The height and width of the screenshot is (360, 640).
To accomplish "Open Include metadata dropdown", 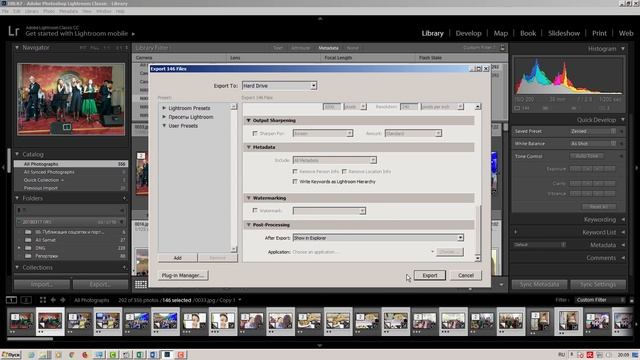I will pyautogui.click(x=335, y=160).
